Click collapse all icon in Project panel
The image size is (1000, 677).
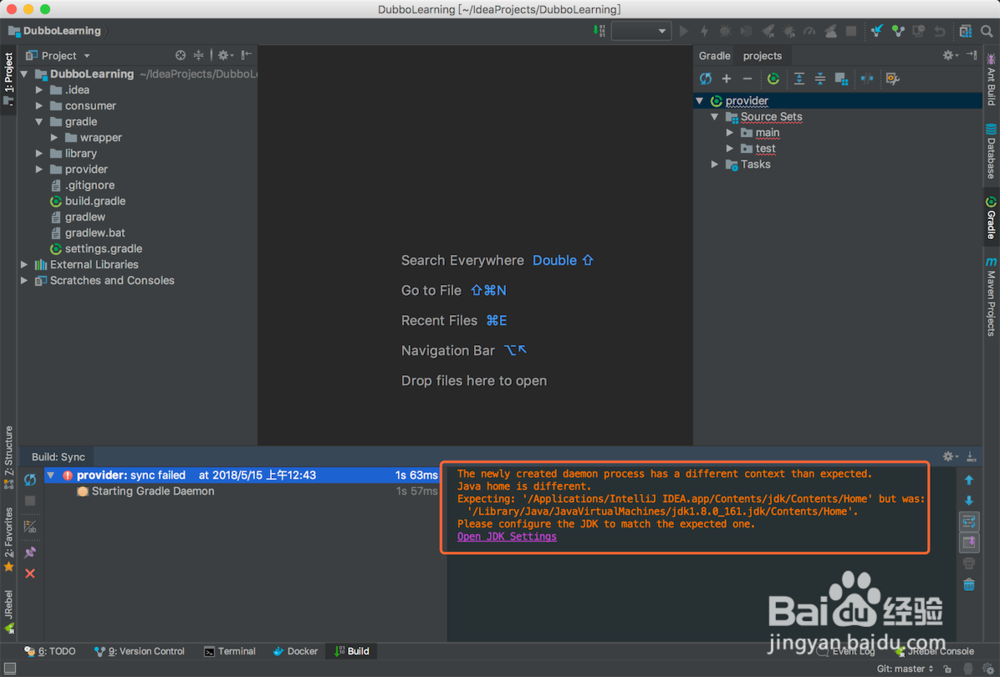[198, 55]
